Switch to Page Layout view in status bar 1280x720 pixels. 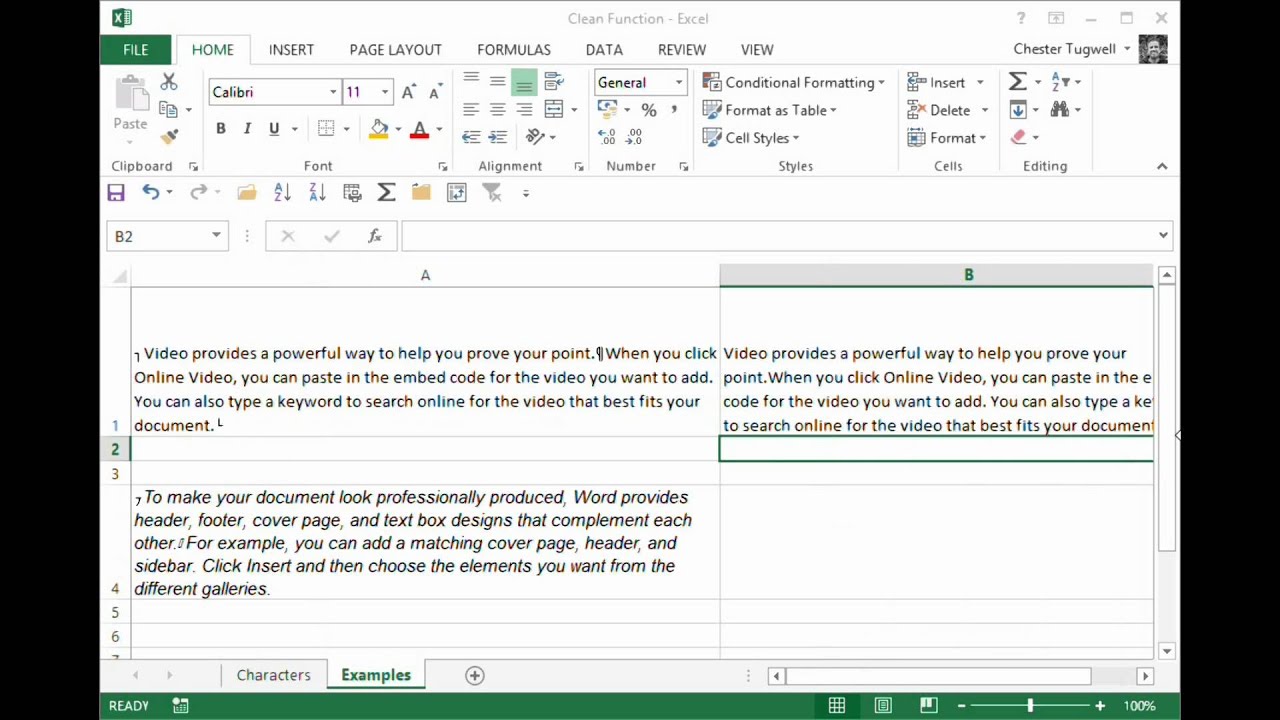(x=883, y=706)
